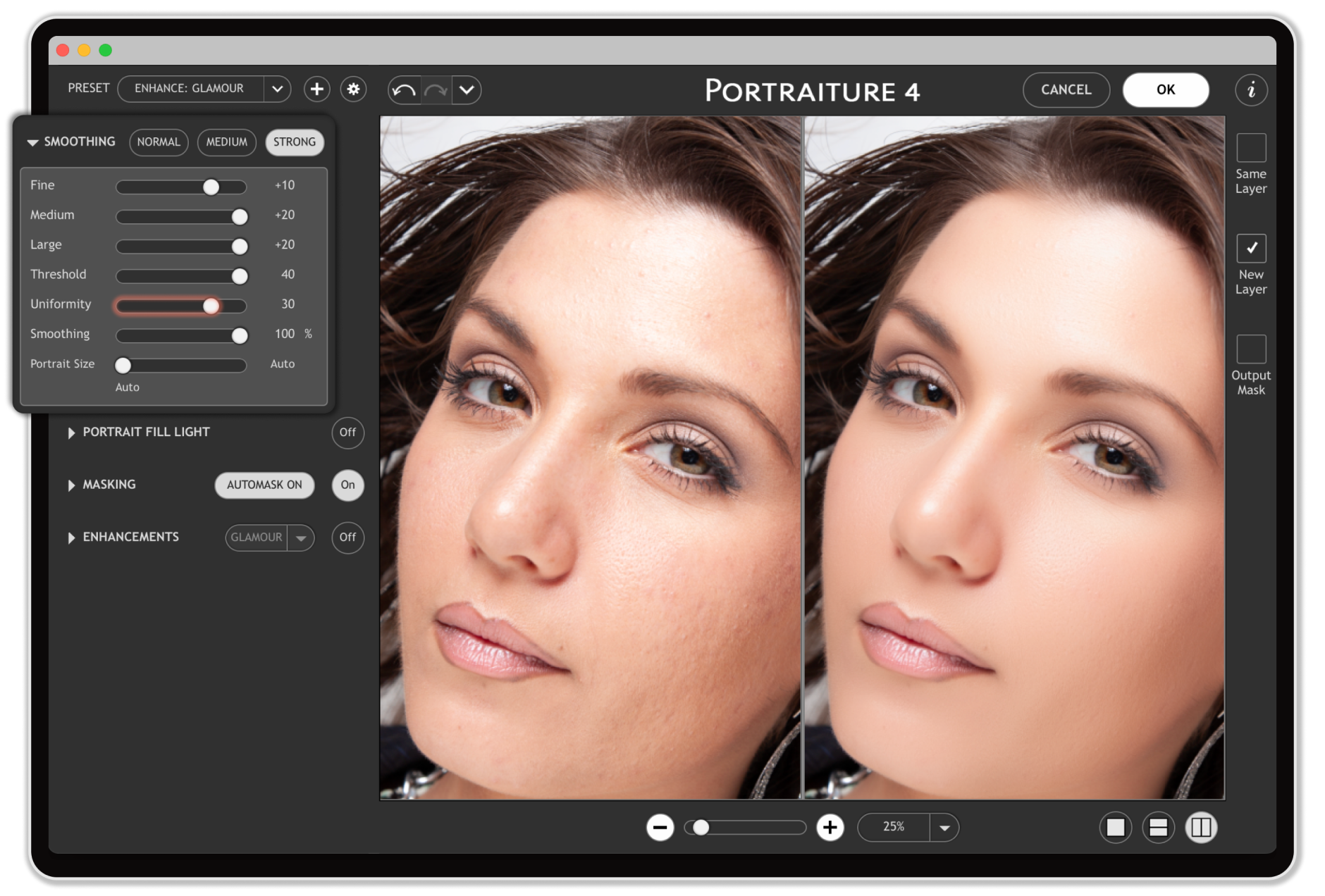
Task: Enable the Same Layer checkbox
Action: (x=1251, y=148)
